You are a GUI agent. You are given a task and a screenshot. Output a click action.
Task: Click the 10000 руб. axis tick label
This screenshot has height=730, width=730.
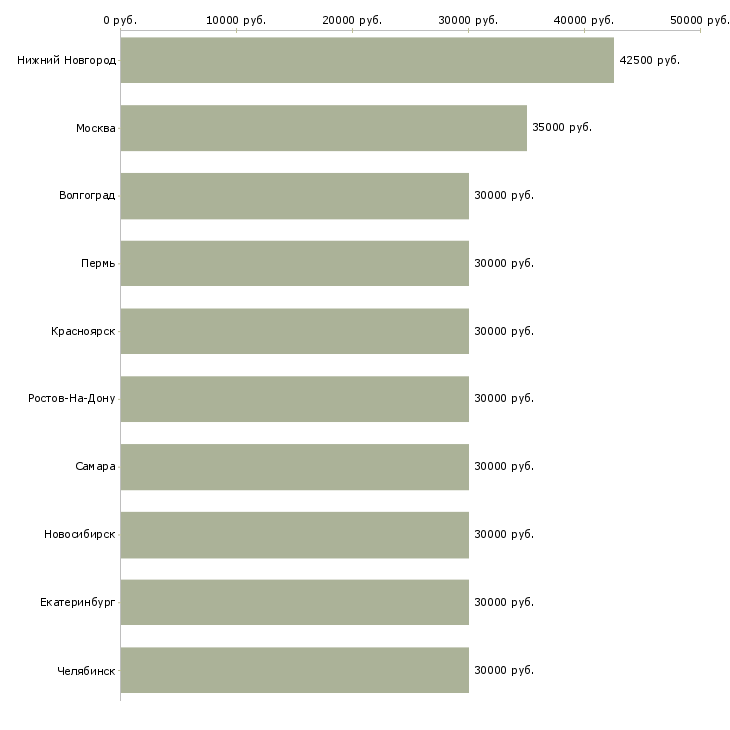point(236,20)
